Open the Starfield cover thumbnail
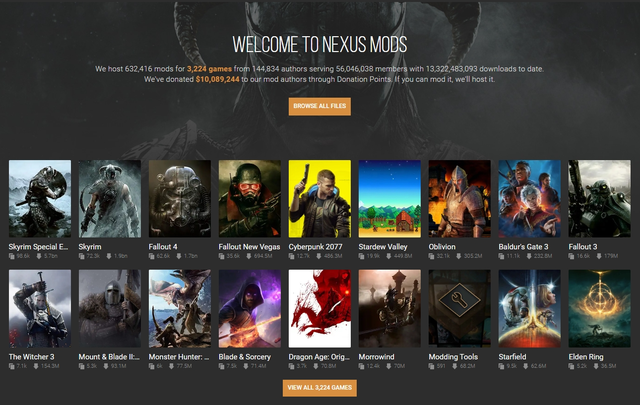Screen dimensions: 640x405 (x=529, y=308)
